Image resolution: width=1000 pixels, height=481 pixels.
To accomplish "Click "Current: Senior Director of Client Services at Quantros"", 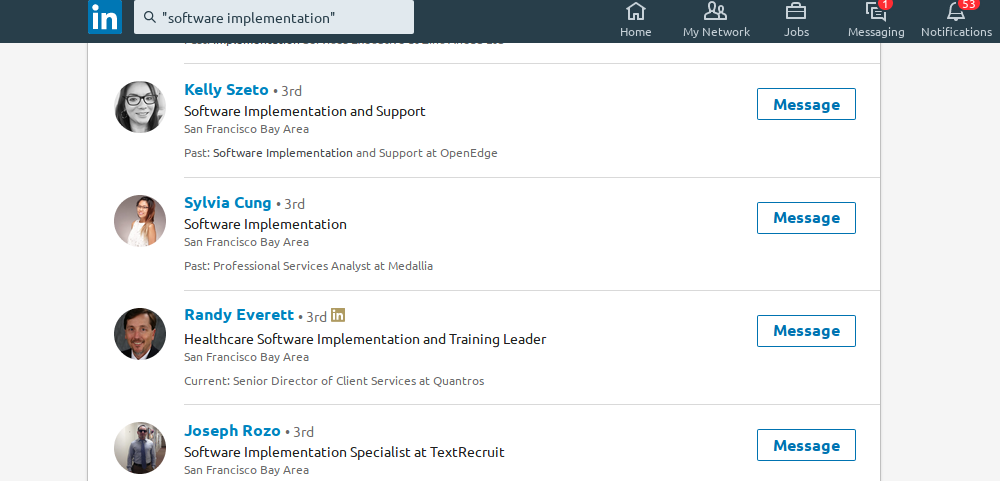I will click(x=334, y=381).
